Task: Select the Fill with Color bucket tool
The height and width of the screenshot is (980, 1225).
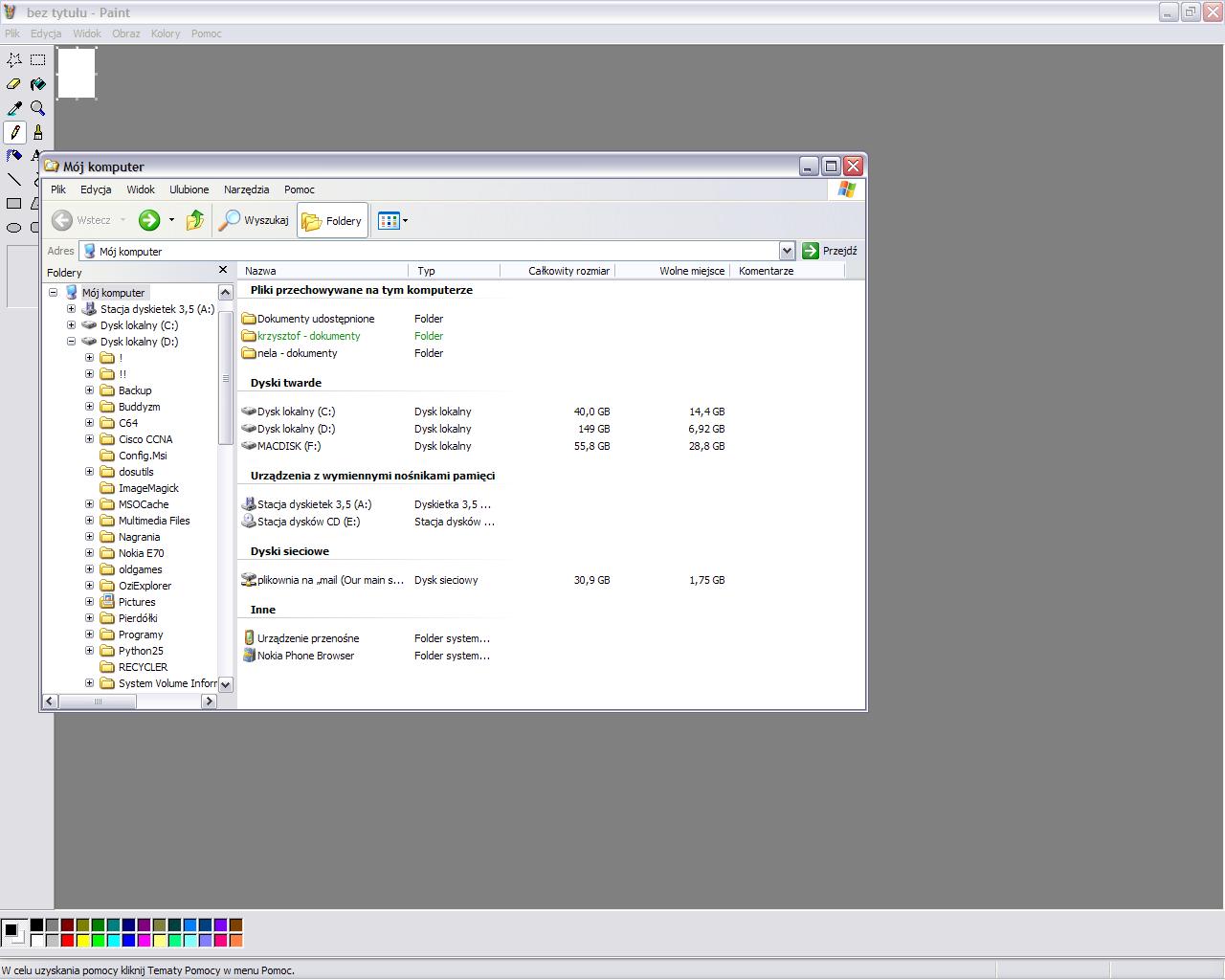Action: pyautogui.click(x=37, y=84)
